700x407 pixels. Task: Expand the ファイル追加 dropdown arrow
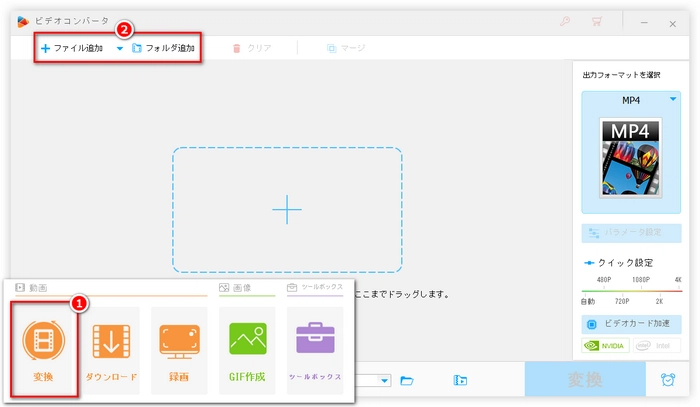point(120,48)
